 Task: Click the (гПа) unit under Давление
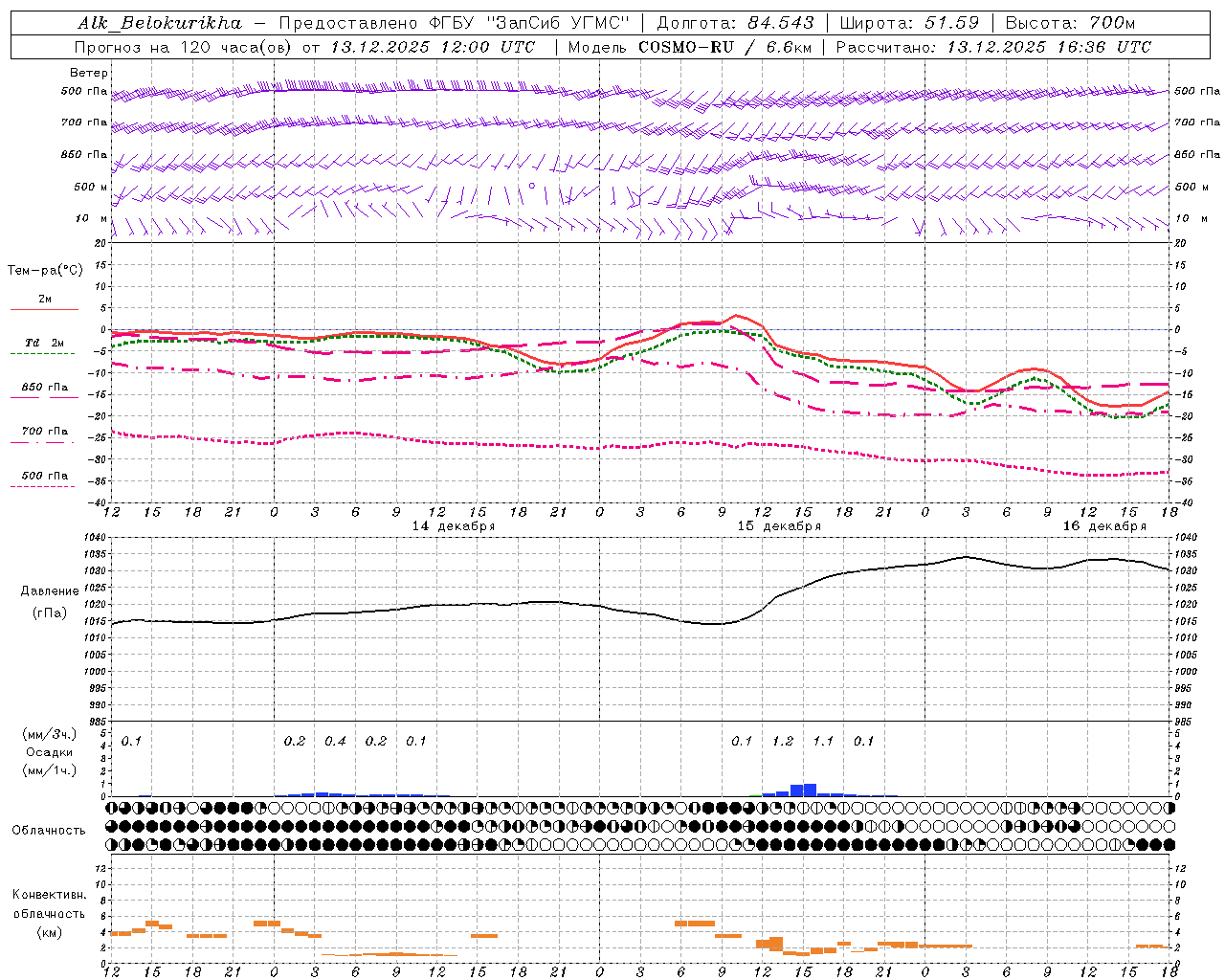coord(50,612)
